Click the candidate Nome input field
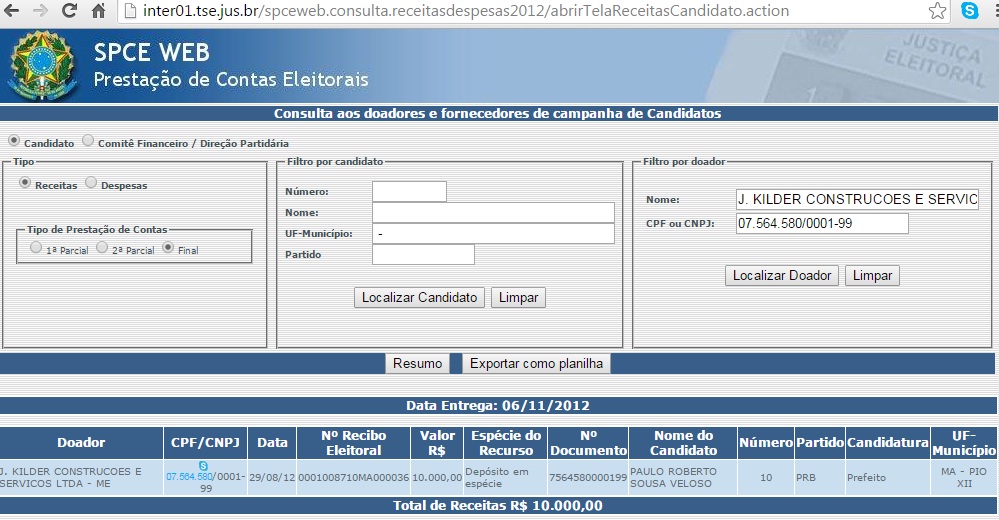This screenshot has width=999, height=520. (x=493, y=212)
